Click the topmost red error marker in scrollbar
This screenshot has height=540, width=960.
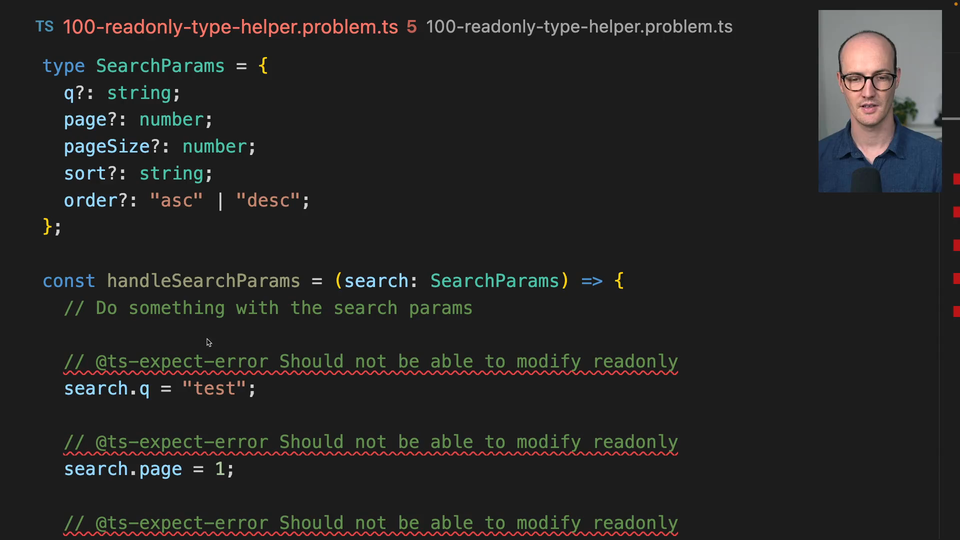(956, 178)
